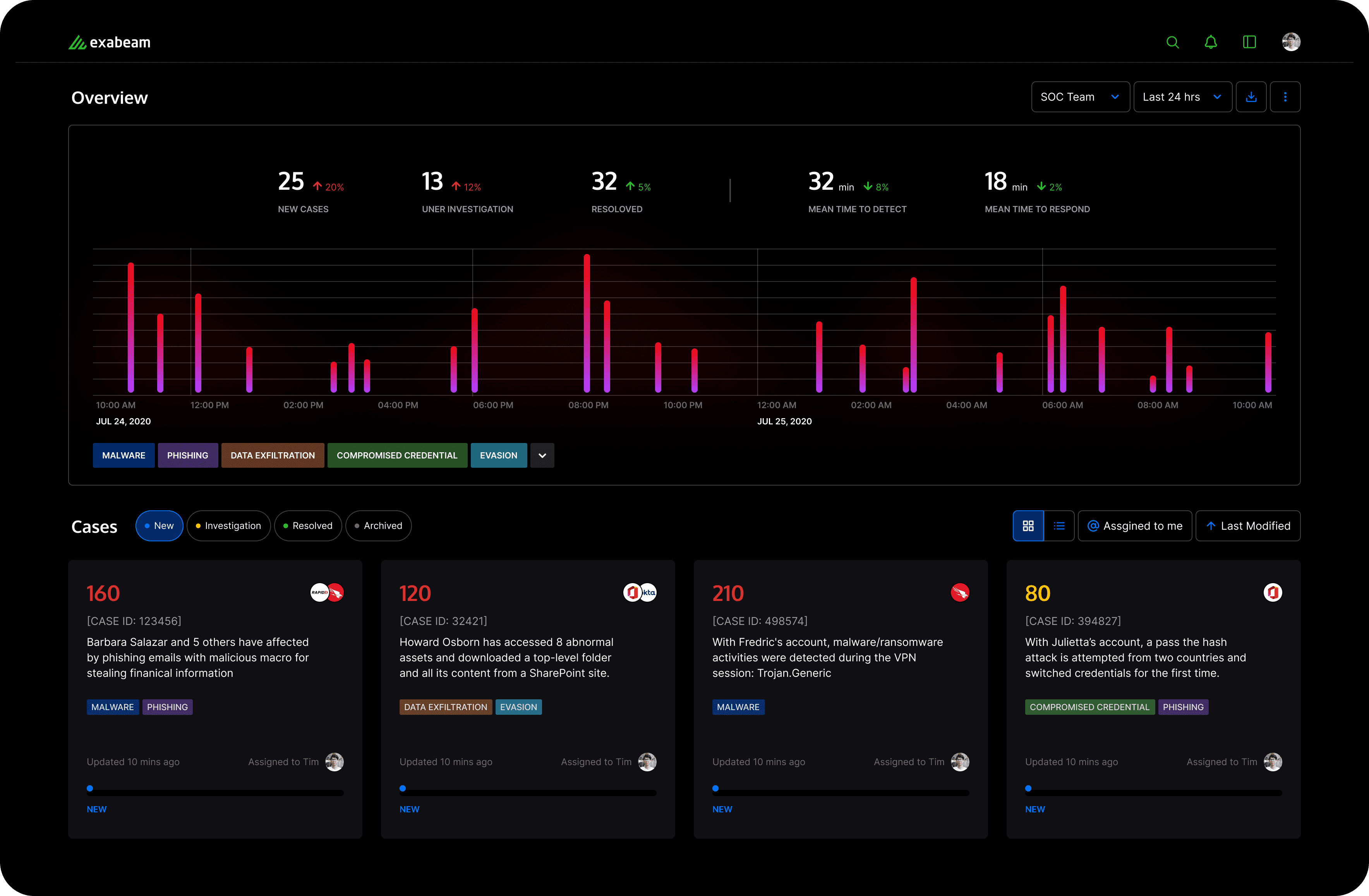Click progress bar on case 123456
Image resolution: width=1369 pixels, height=896 pixels.
click(215, 792)
